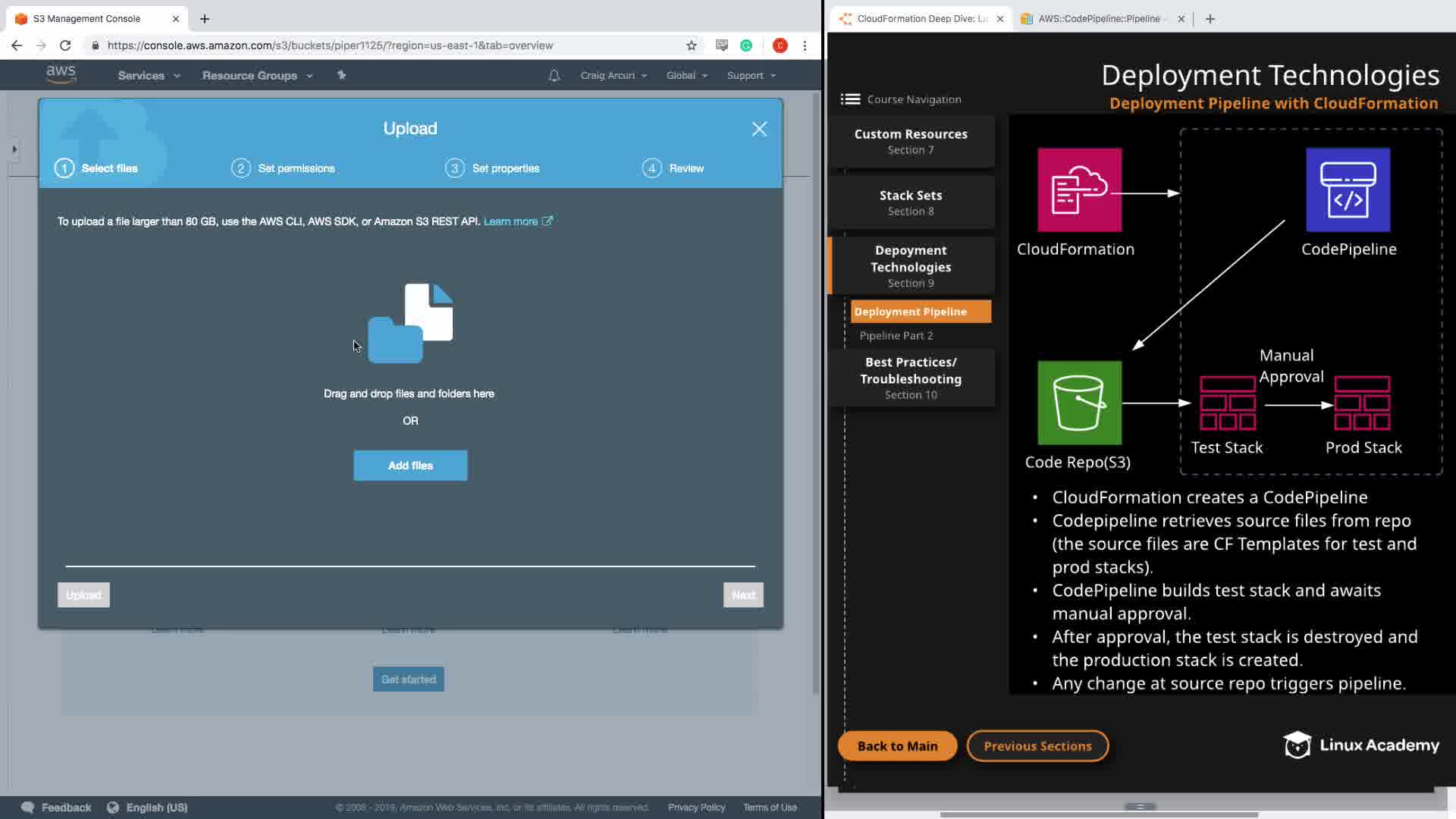
Task: Click the CodePipeline diagram icon
Action: [x=1348, y=190]
